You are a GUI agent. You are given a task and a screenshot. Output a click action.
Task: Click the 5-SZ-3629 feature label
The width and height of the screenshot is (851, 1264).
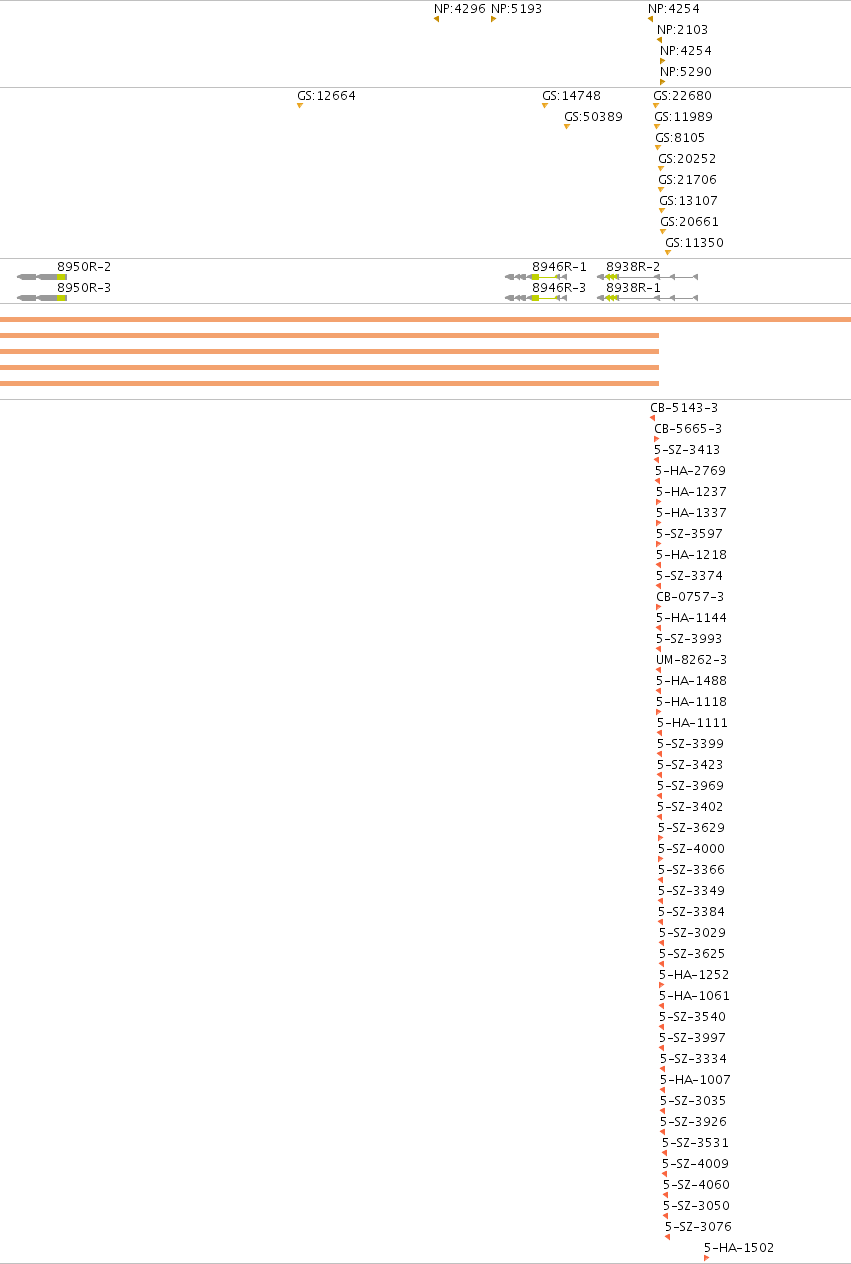691,828
